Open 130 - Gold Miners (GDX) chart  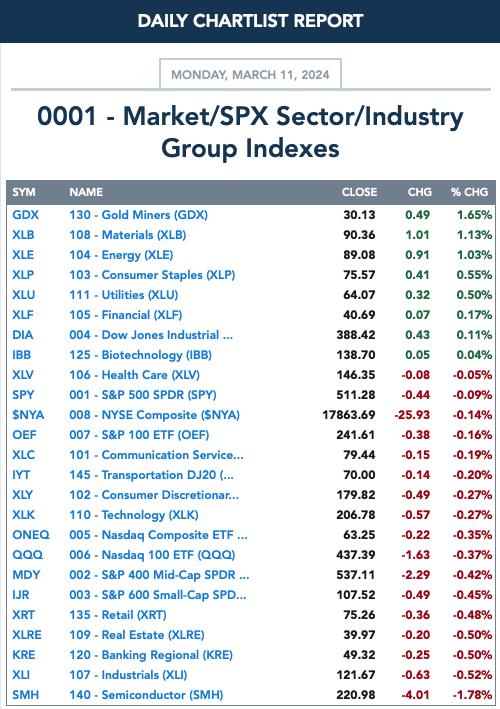coord(138,215)
